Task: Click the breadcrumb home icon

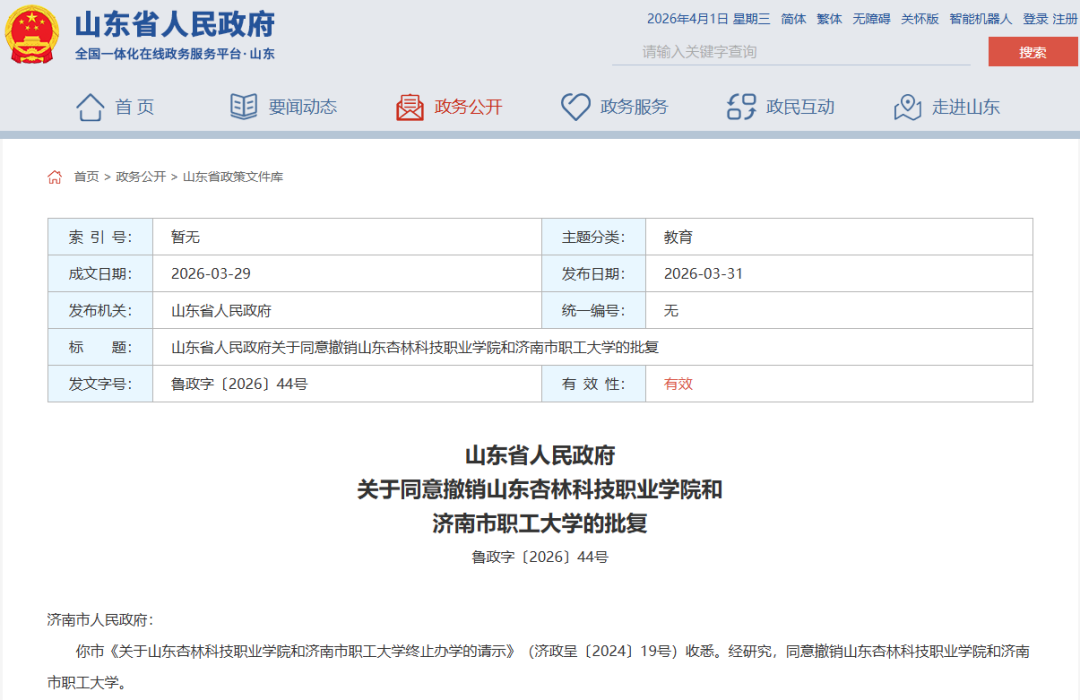Action: 55,175
